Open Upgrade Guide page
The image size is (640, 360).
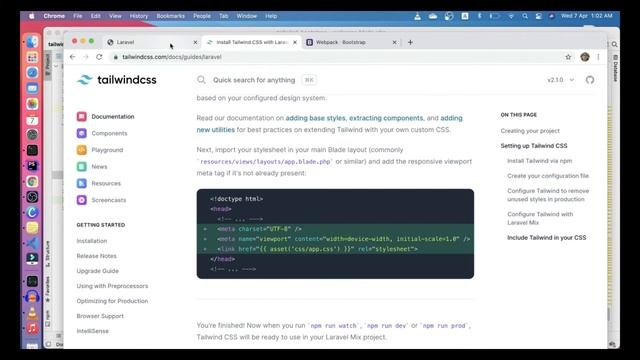click(98, 271)
